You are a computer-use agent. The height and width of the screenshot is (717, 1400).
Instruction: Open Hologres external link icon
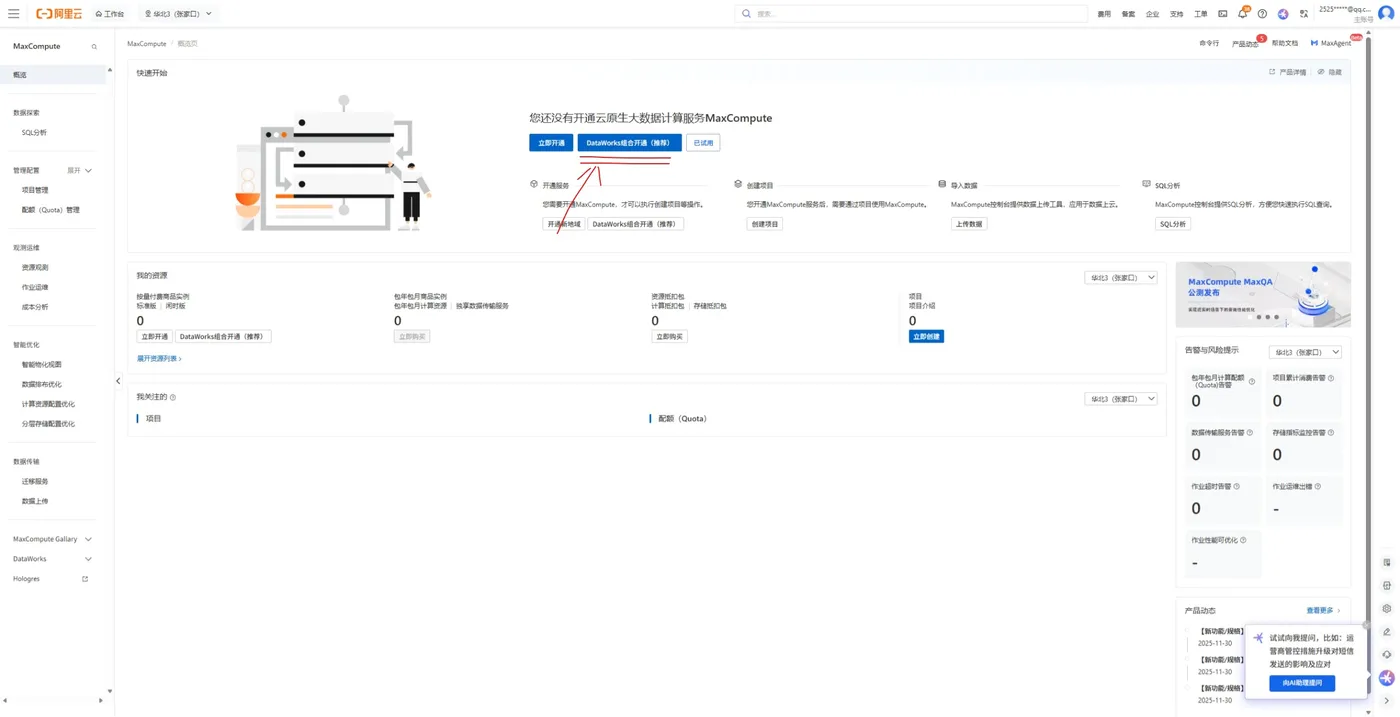tap(85, 579)
